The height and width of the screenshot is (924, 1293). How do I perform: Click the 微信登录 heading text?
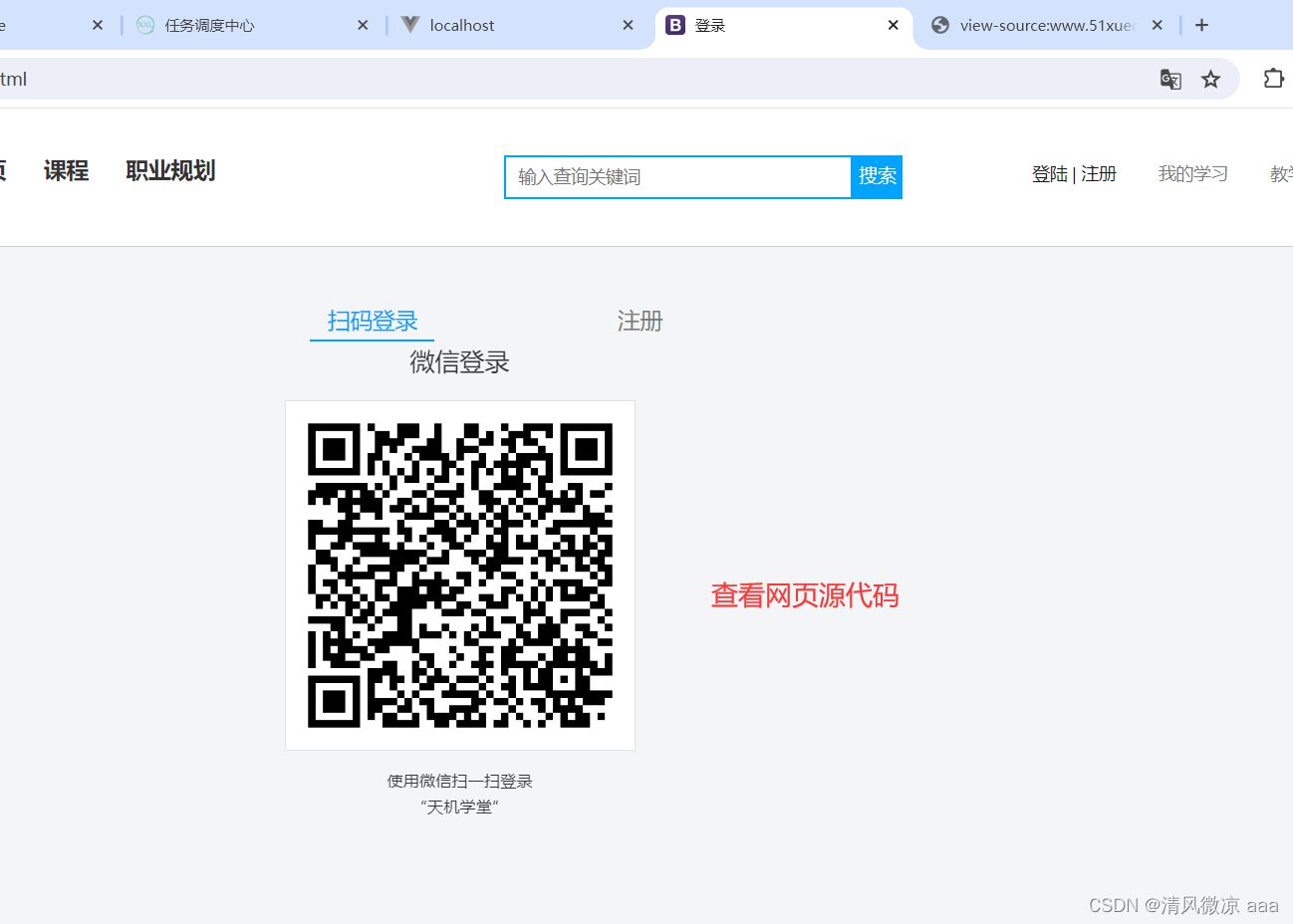pyautogui.click(x=459, y=362)
